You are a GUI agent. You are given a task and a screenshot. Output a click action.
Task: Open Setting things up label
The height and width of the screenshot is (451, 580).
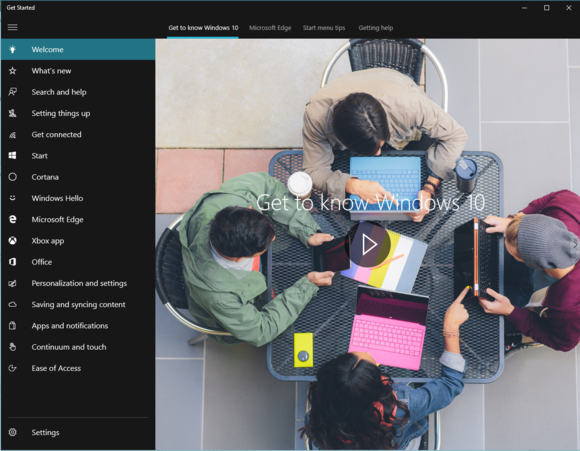[x=61, y=113]
